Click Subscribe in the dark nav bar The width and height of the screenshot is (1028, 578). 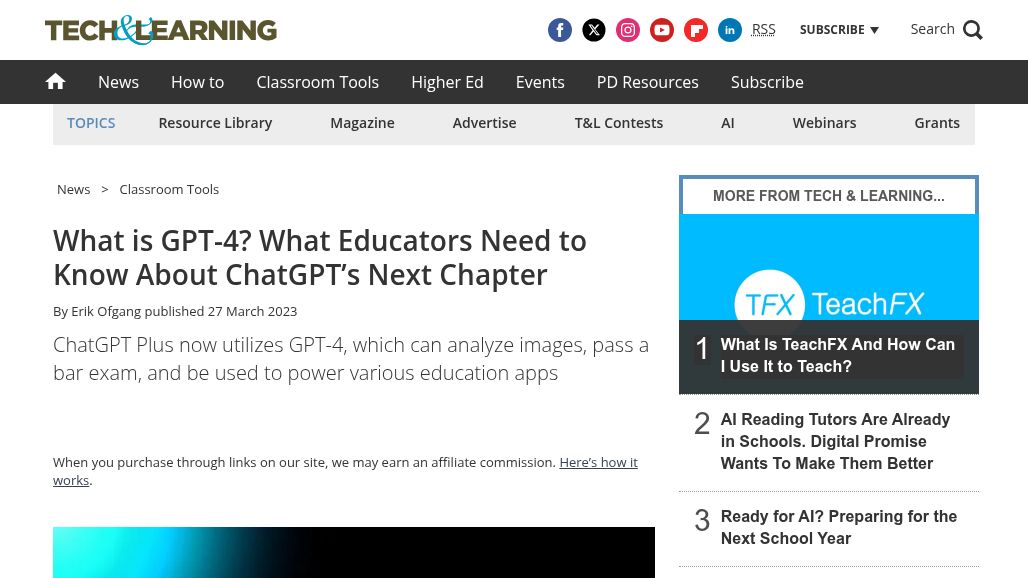[767, 82]
